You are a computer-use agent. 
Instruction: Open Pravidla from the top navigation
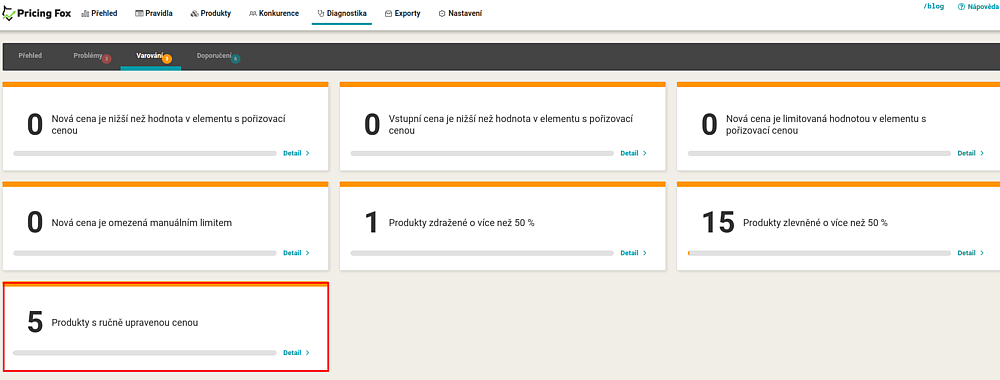pos(154,13)
